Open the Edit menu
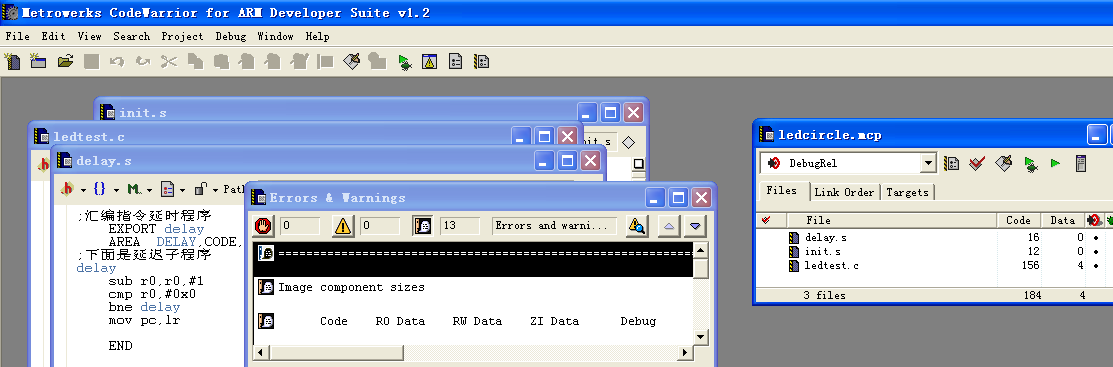Viewport: 1113px width, 367px height. pos(53,36)
